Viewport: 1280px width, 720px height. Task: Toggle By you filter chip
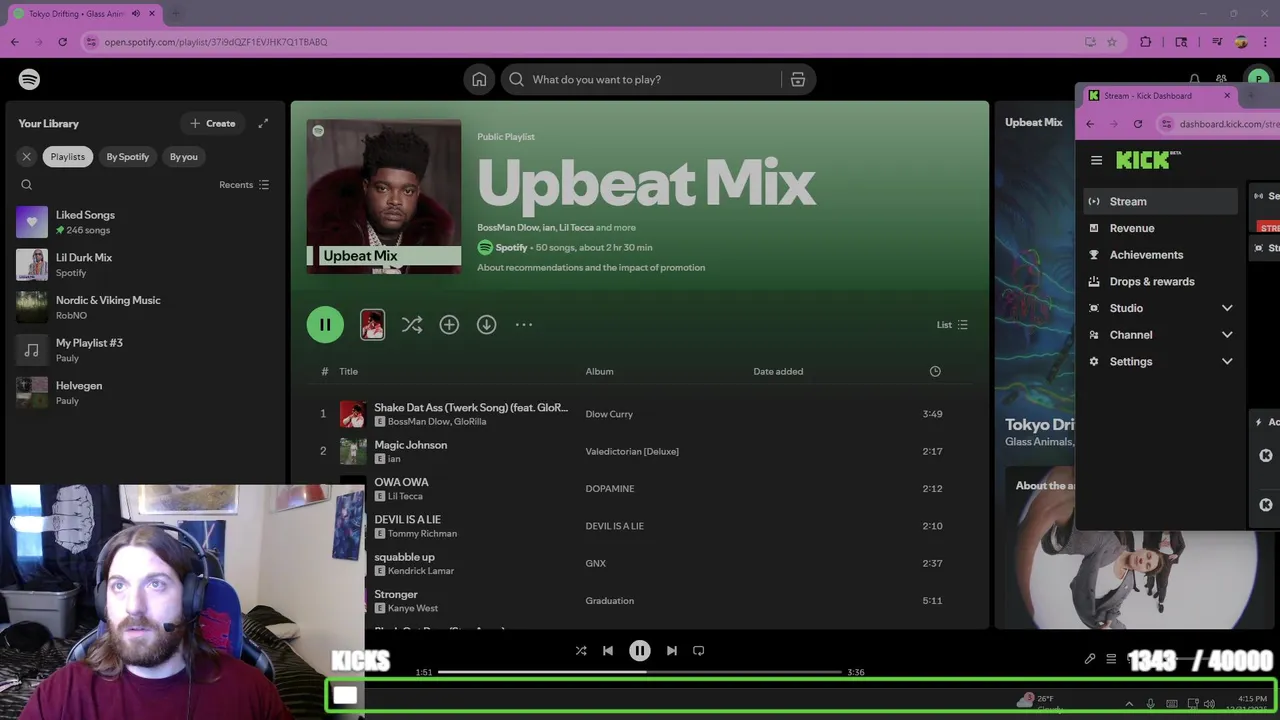pyautogui.click(x=184, y=156)
